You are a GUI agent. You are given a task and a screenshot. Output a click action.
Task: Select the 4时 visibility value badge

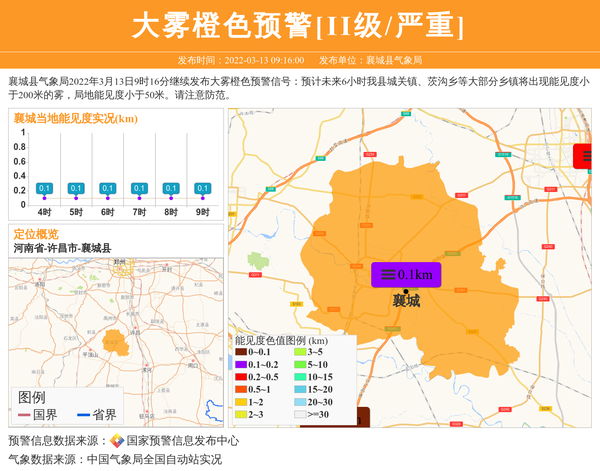[44, 188]
